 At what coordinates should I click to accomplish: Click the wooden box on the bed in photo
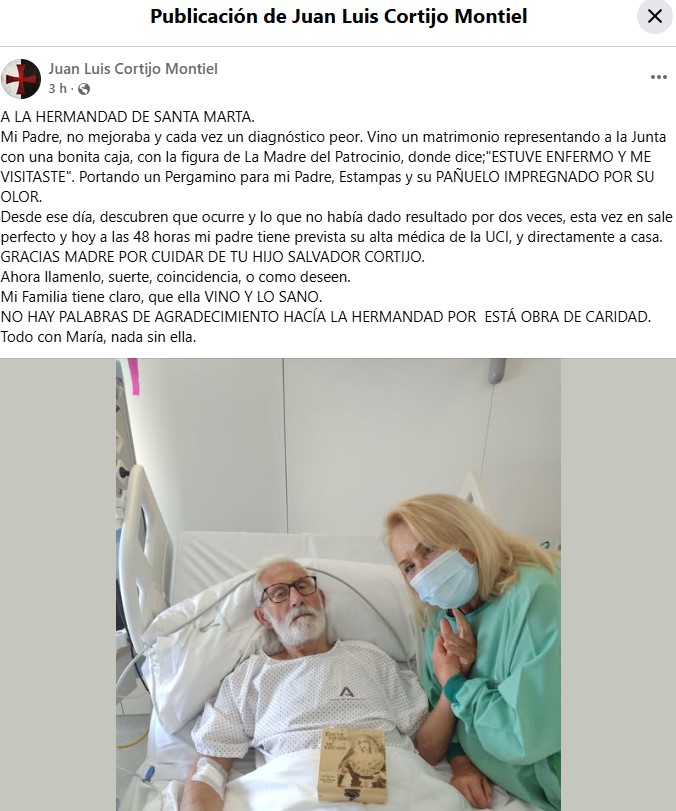(352, 764)
